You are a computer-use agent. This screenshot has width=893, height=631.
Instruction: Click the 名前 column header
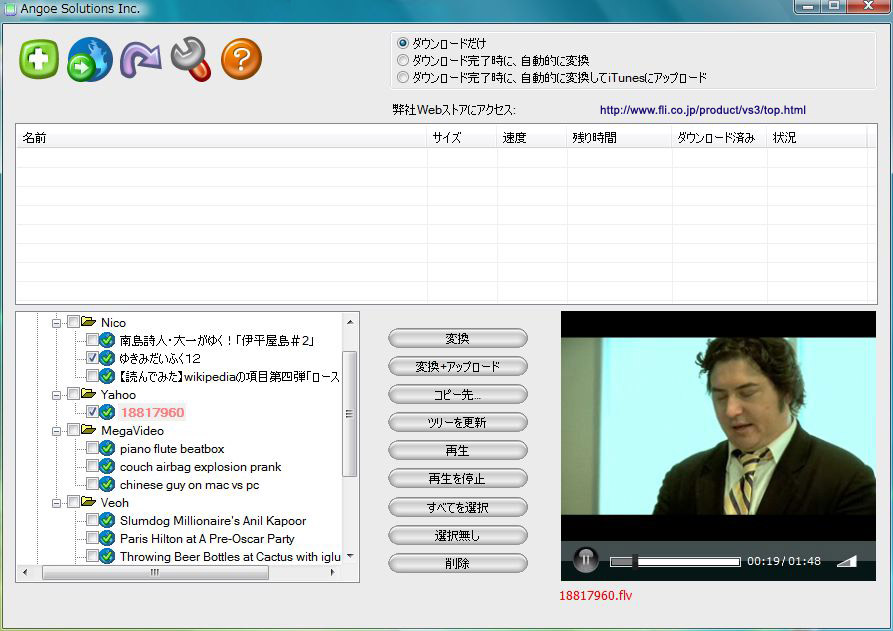click(x=222, y=137)
